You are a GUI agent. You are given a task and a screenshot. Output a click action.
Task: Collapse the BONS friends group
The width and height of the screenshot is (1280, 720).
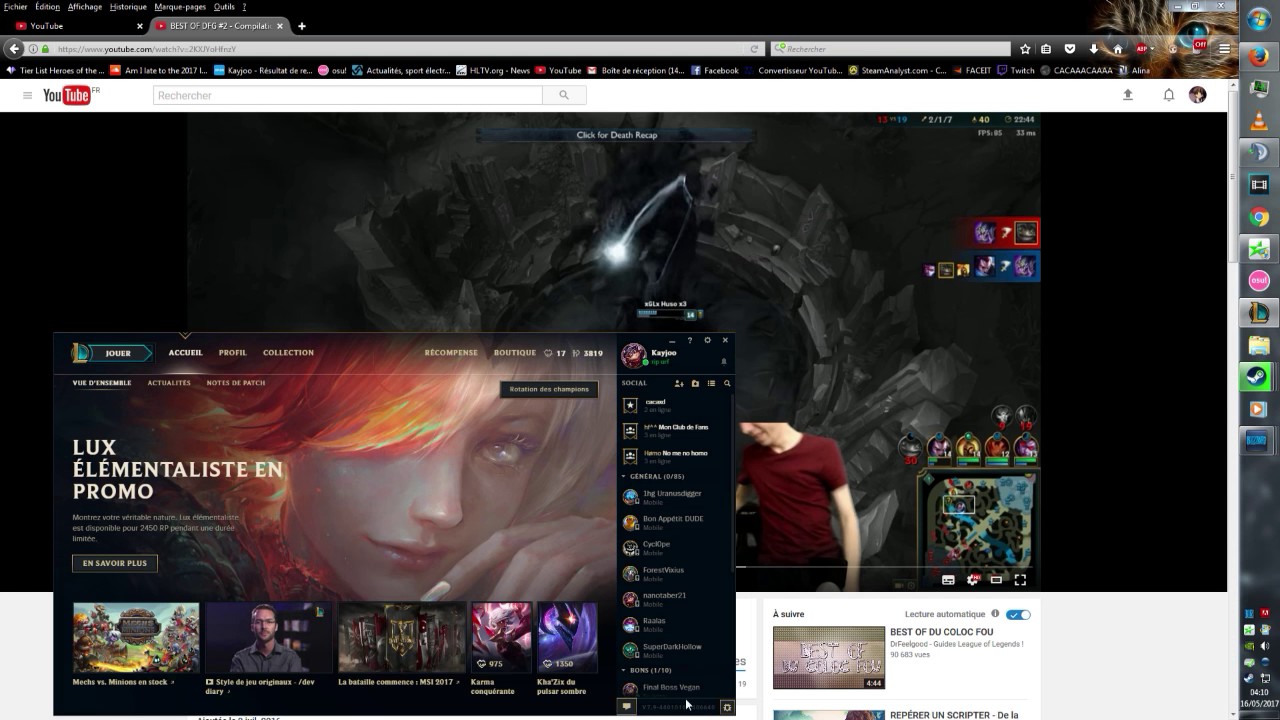click(624, 670)
